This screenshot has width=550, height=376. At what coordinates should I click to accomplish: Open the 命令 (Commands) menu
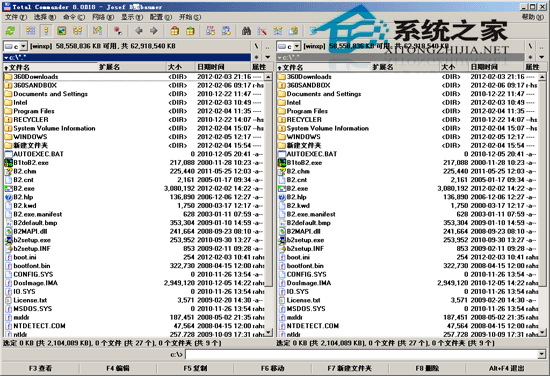point(74,17)
